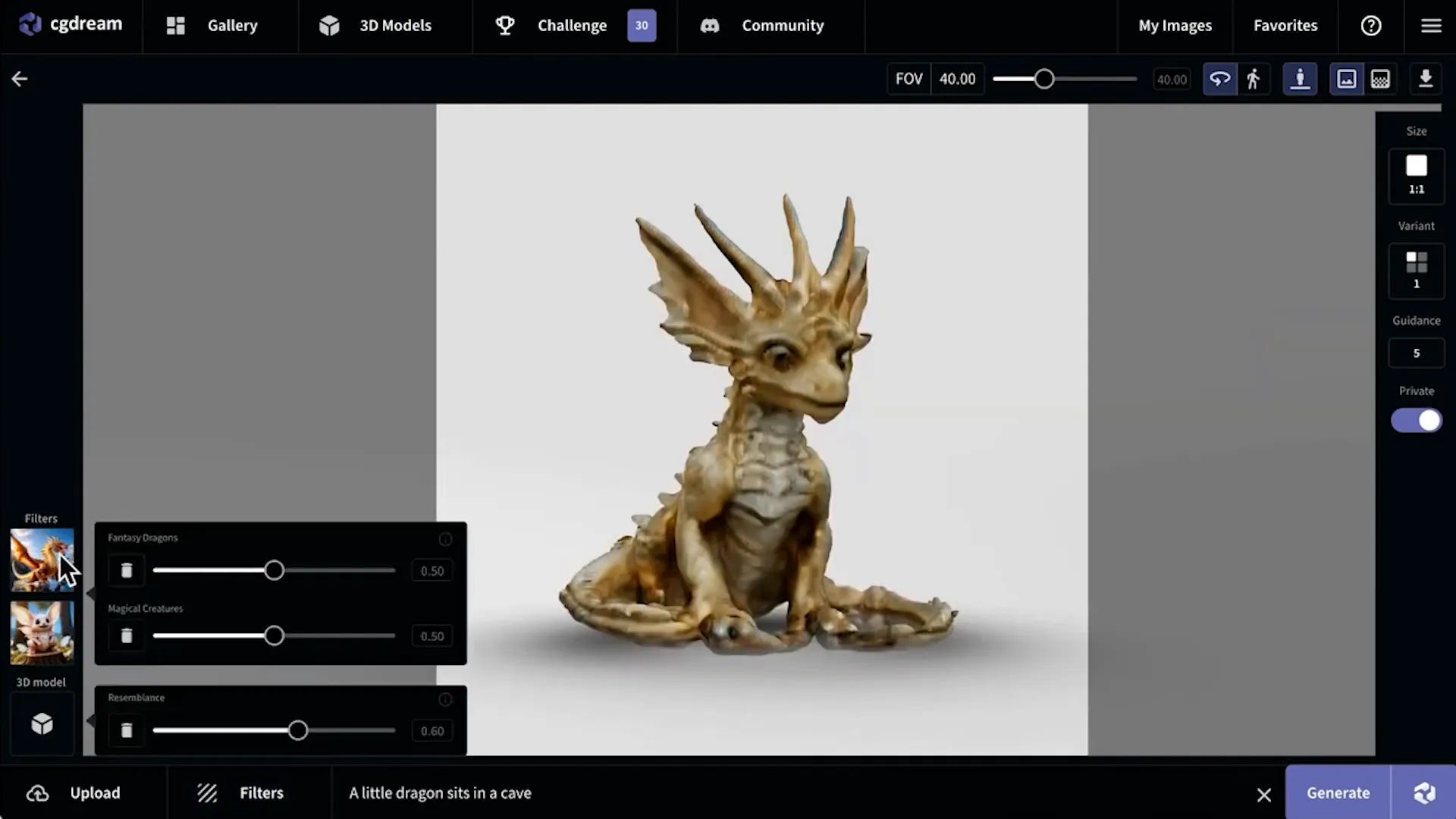
Task: Open the Variant count selector
Action: [1416, 271]
